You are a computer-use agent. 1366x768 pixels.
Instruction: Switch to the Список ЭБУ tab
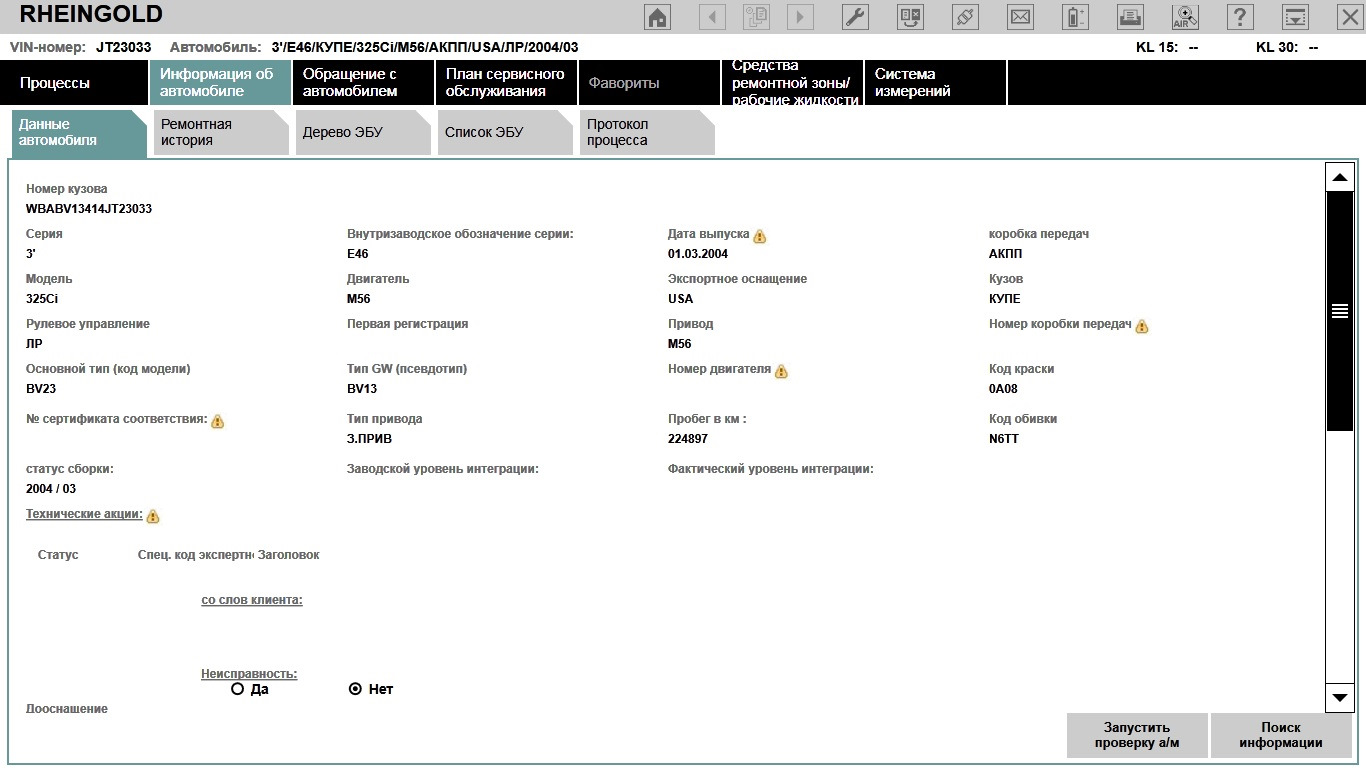pos(506,133)
